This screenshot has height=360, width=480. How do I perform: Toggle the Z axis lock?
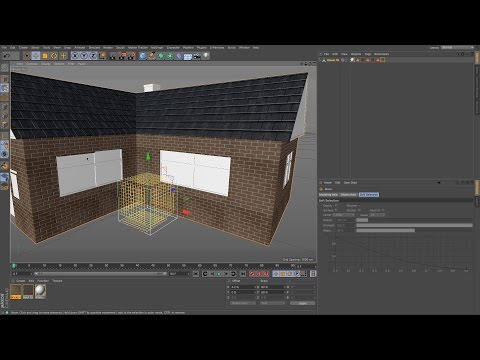93,56
